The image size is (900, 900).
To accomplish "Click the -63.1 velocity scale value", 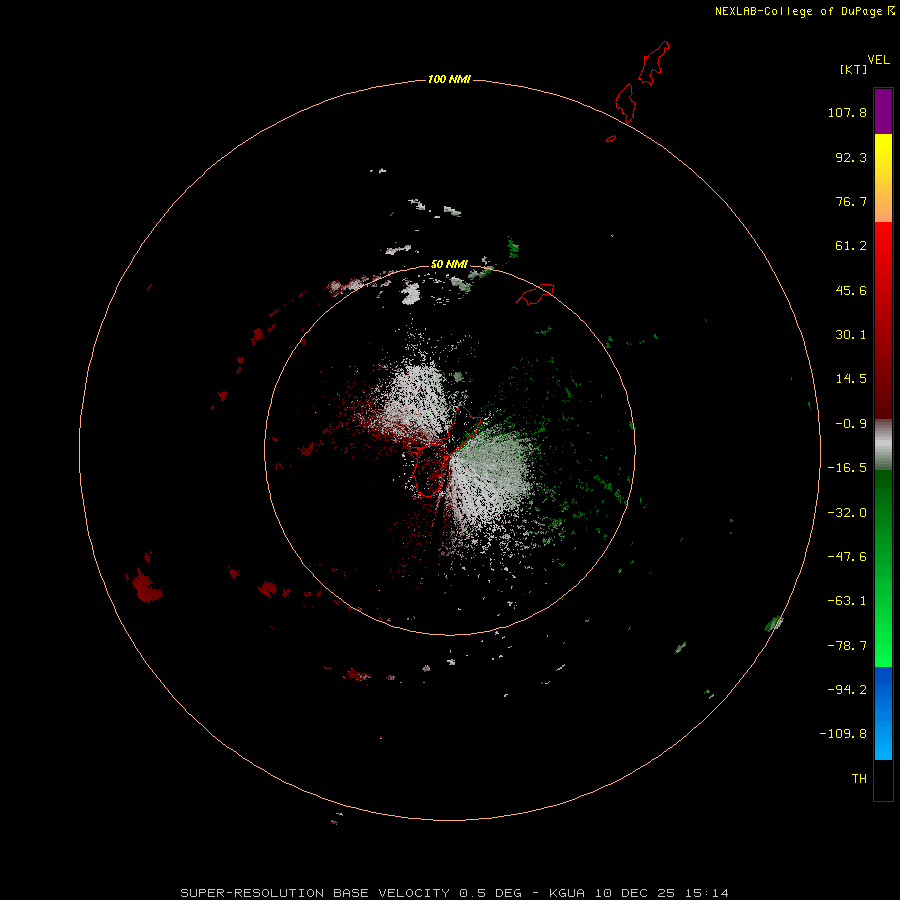I will [847, 601].
